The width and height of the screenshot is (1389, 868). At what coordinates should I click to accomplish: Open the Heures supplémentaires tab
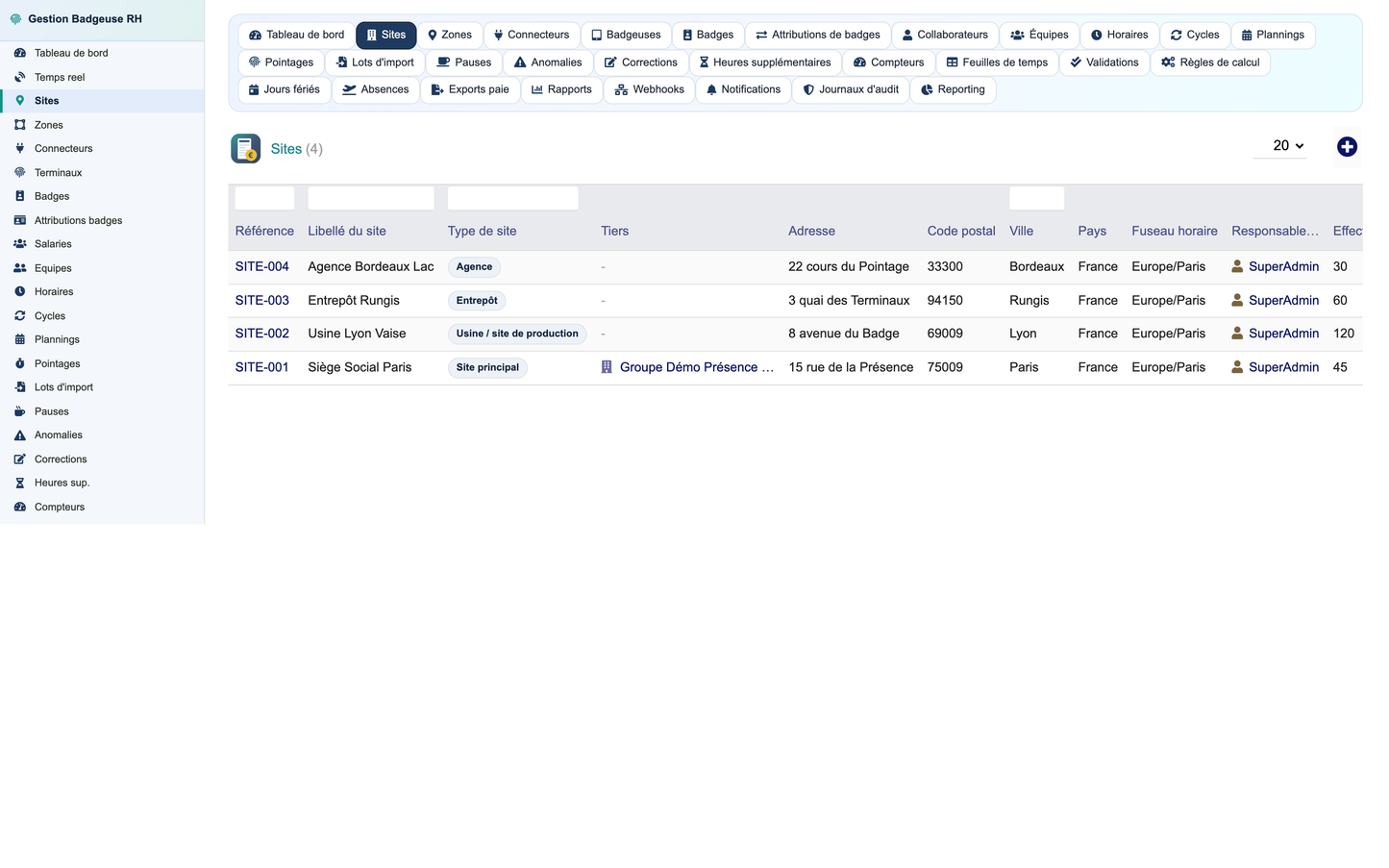point(765,62)
